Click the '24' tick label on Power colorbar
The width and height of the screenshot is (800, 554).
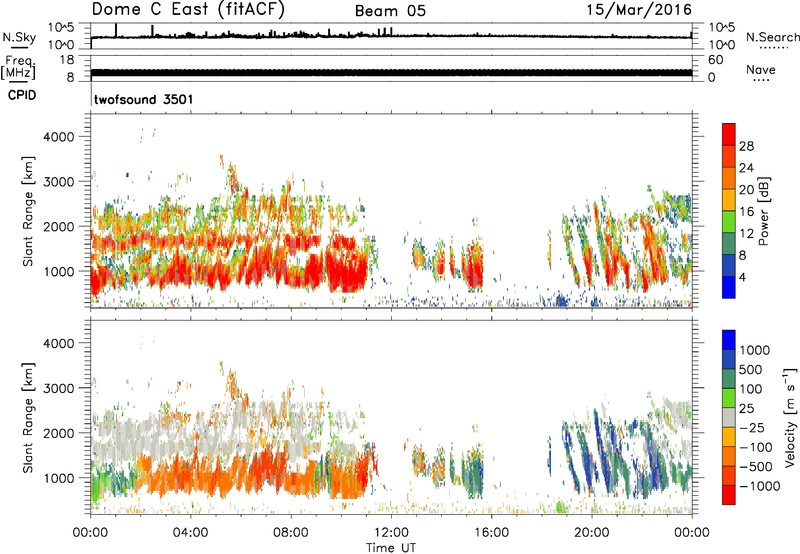(746, 168)
